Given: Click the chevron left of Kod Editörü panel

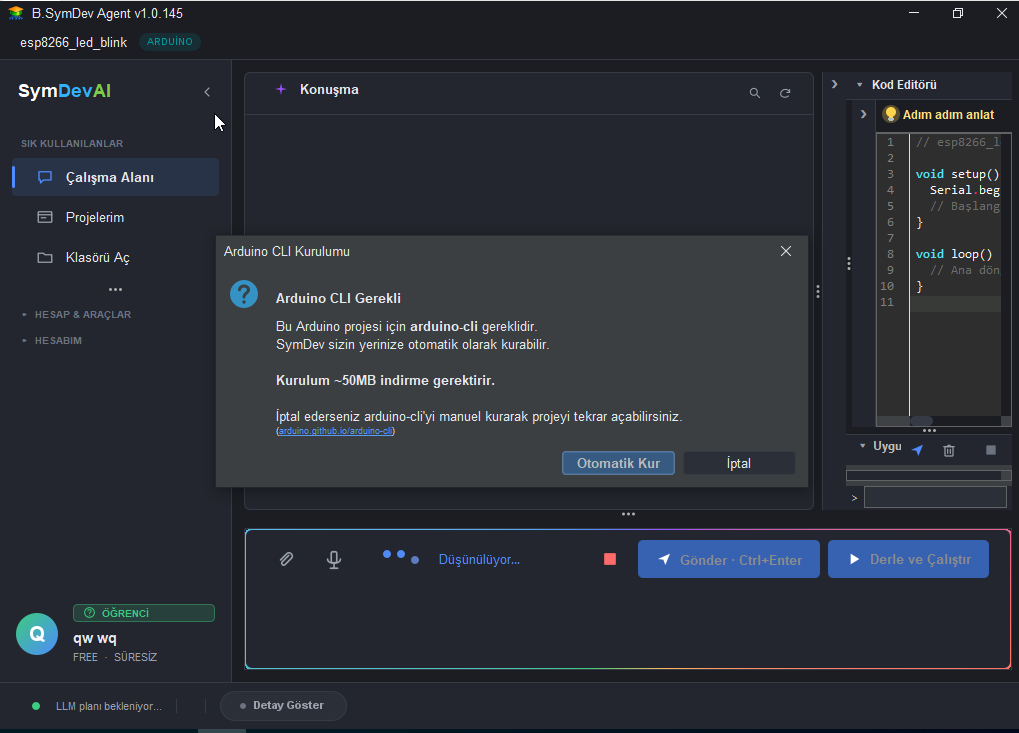Looking at the screenshot, I should pos(834,84).
